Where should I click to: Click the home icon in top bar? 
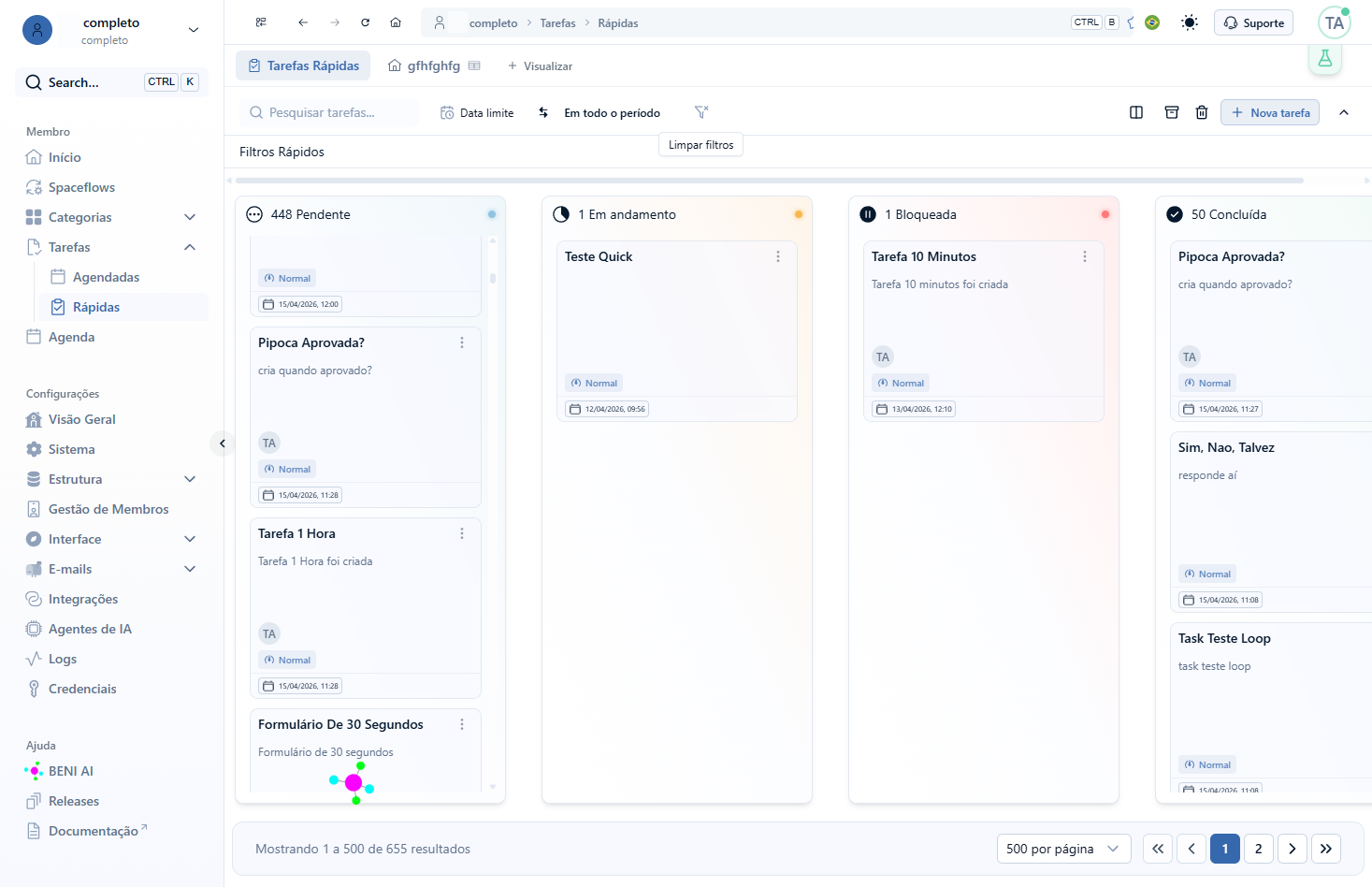(396, 22)
